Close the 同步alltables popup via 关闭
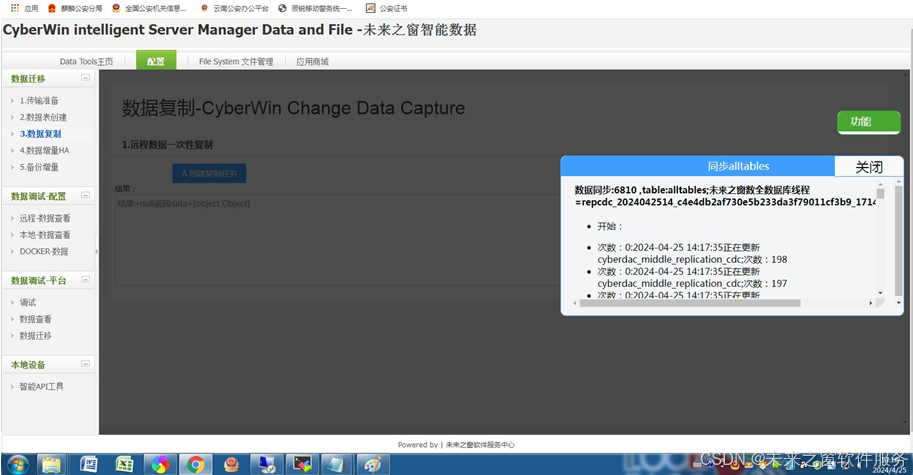Viewport: 913px width, 475px height. click(x=869, y=167)
